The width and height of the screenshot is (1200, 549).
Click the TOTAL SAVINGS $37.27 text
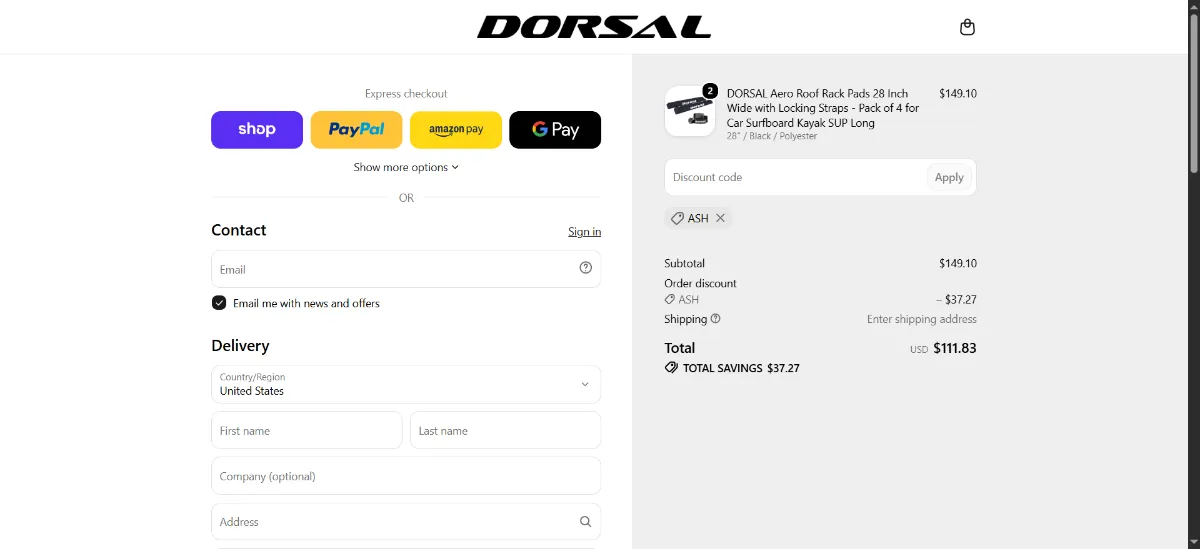pyautogui.click(x=741, y=368)
